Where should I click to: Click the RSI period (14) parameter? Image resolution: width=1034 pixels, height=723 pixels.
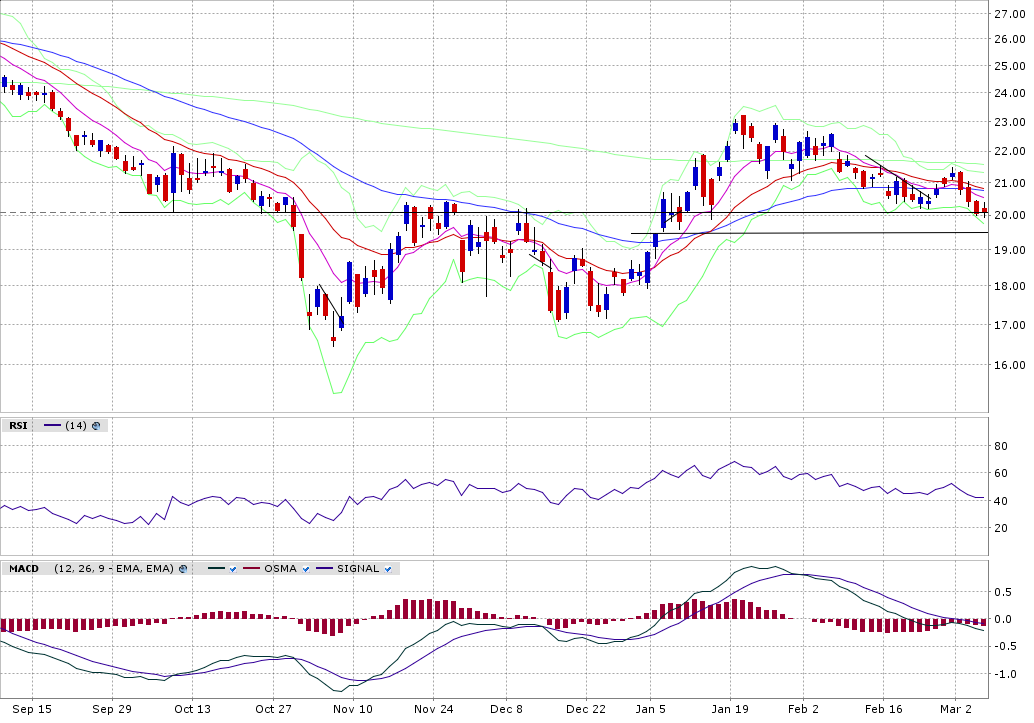click(75, 426)
